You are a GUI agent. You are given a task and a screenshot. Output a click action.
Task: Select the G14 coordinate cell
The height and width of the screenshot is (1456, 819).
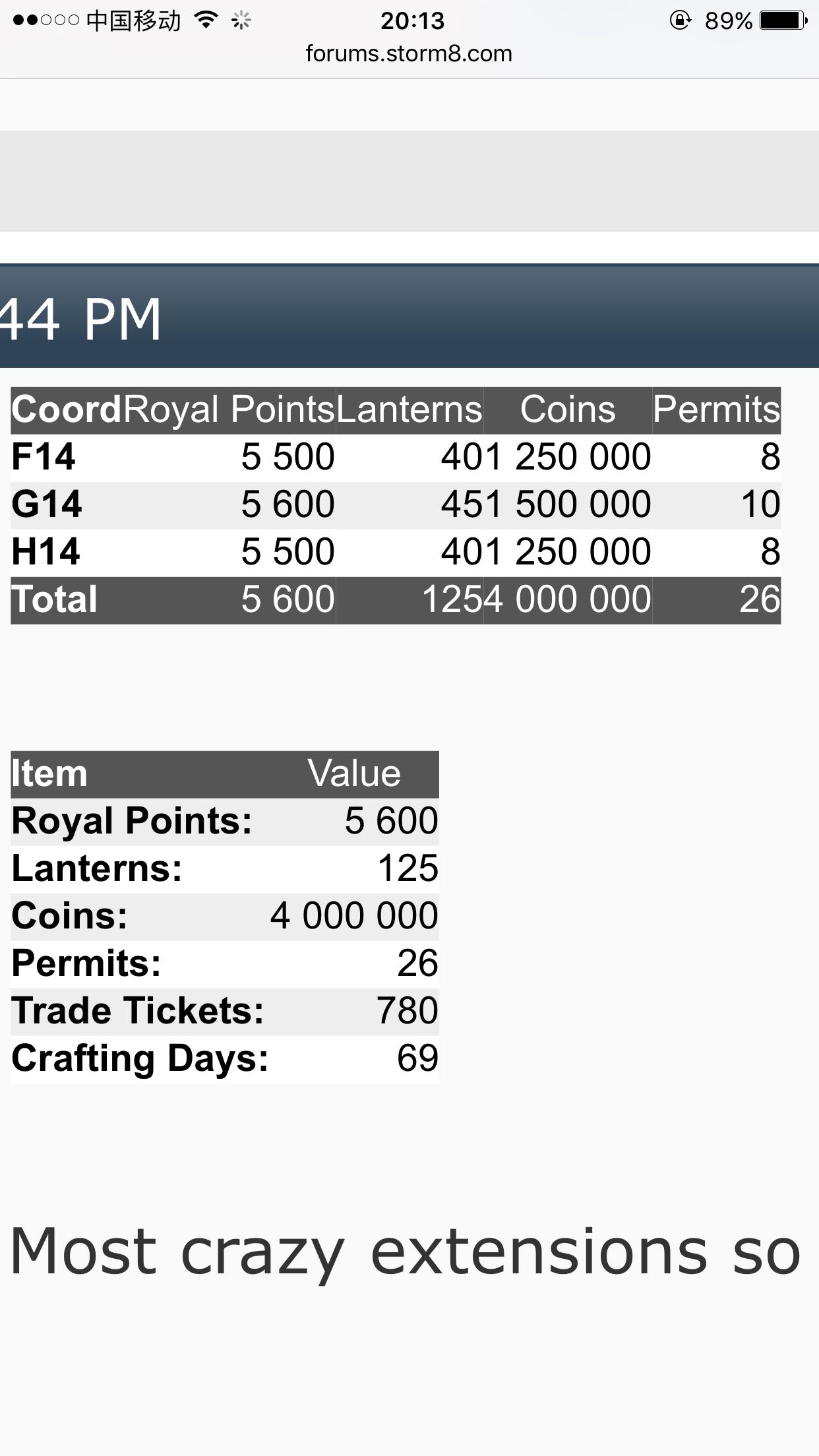(x=46, y=504)
